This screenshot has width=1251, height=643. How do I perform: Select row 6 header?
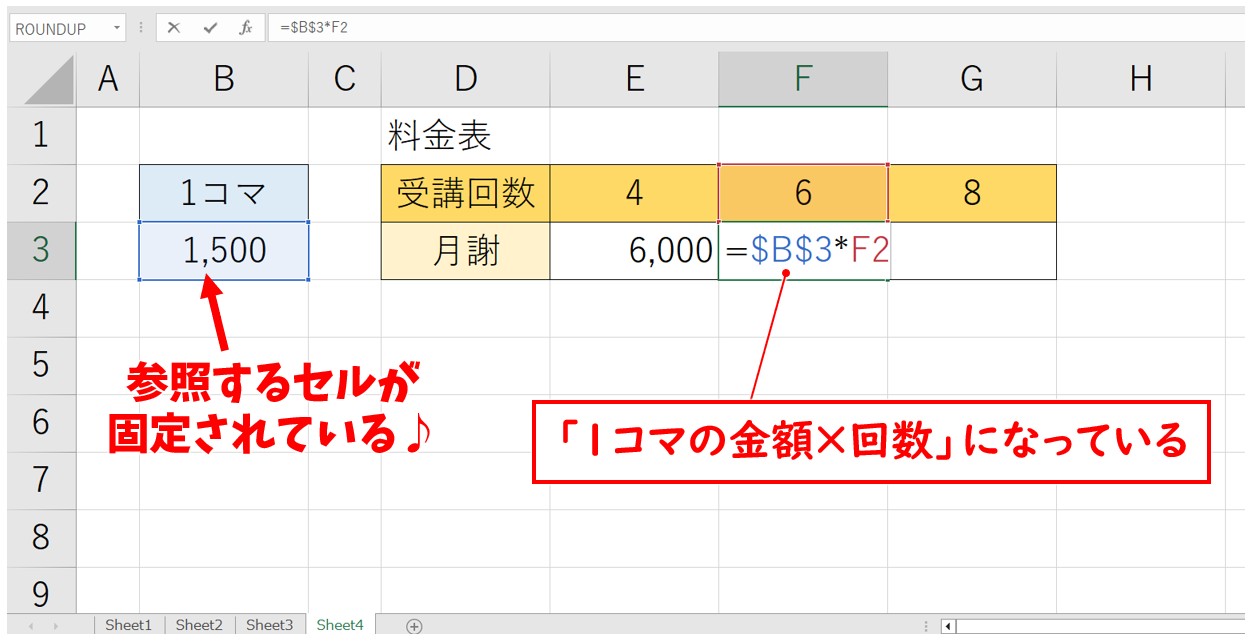pyautogui.click(x=41, y=422)
